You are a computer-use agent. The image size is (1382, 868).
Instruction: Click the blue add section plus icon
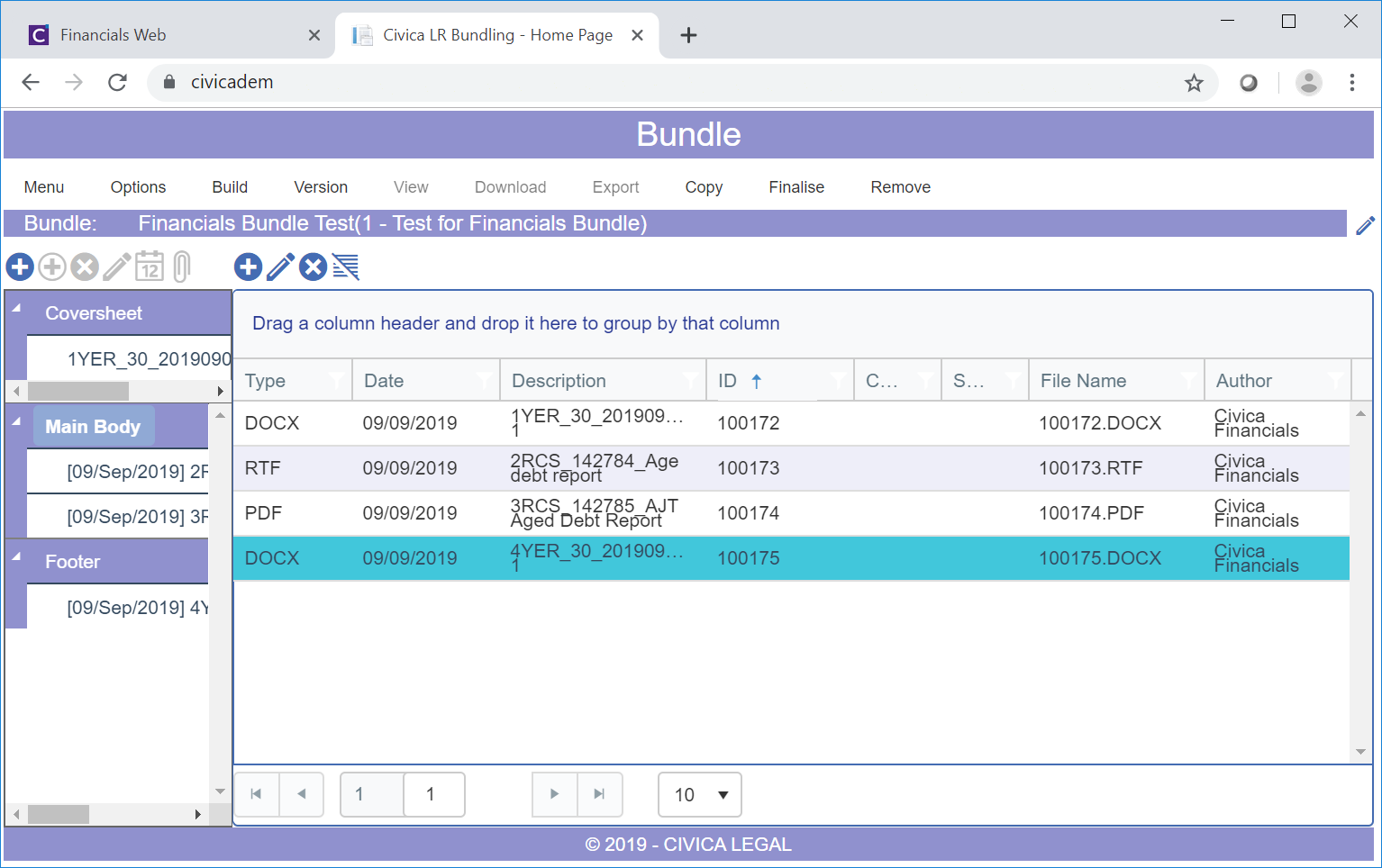click(20, 267)
